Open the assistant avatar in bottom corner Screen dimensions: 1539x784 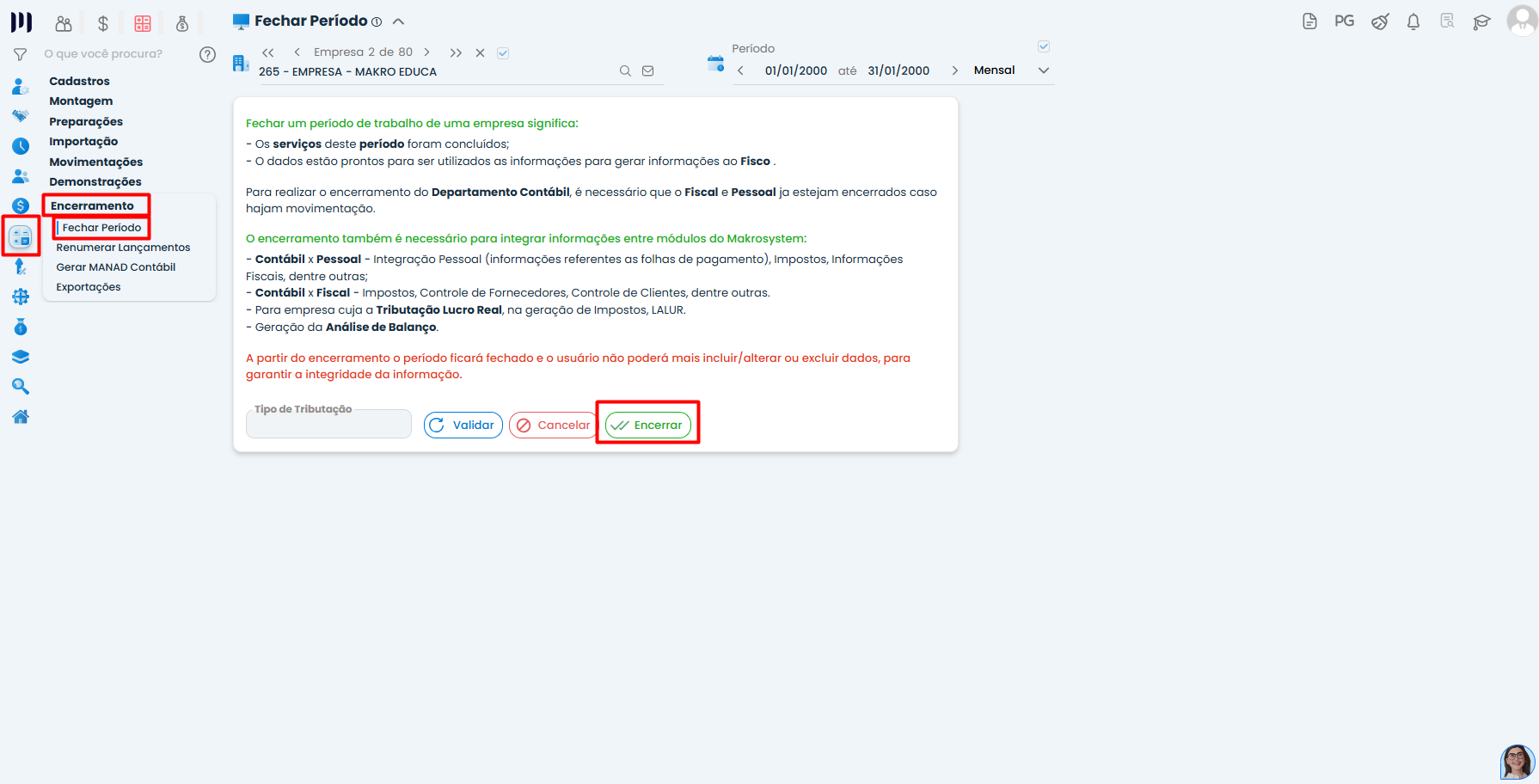(1518, 762)
